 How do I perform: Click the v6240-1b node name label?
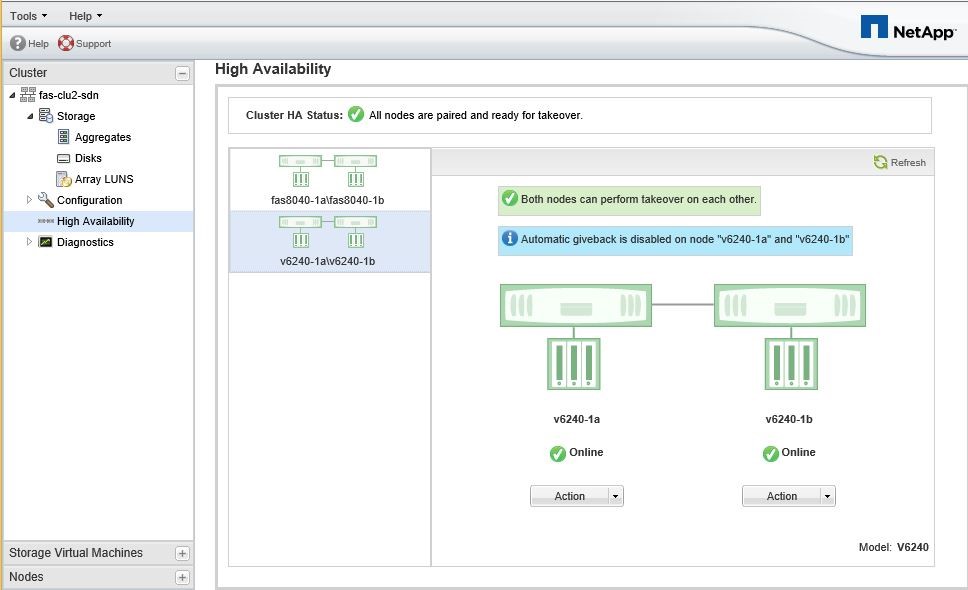point(789,419)
